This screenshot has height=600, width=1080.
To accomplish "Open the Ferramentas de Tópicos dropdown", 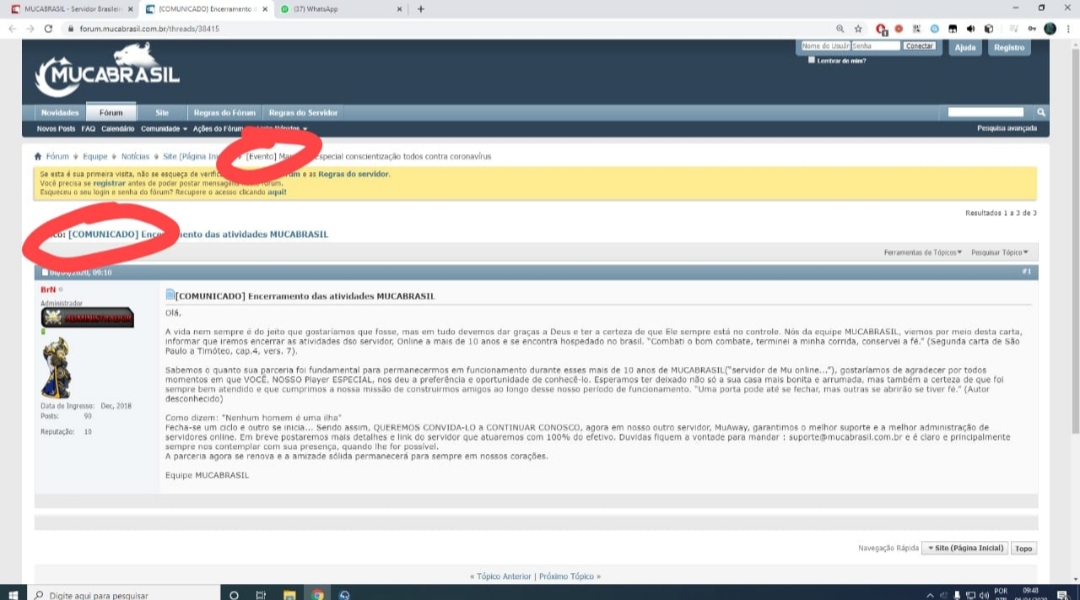I will point(922,252).
